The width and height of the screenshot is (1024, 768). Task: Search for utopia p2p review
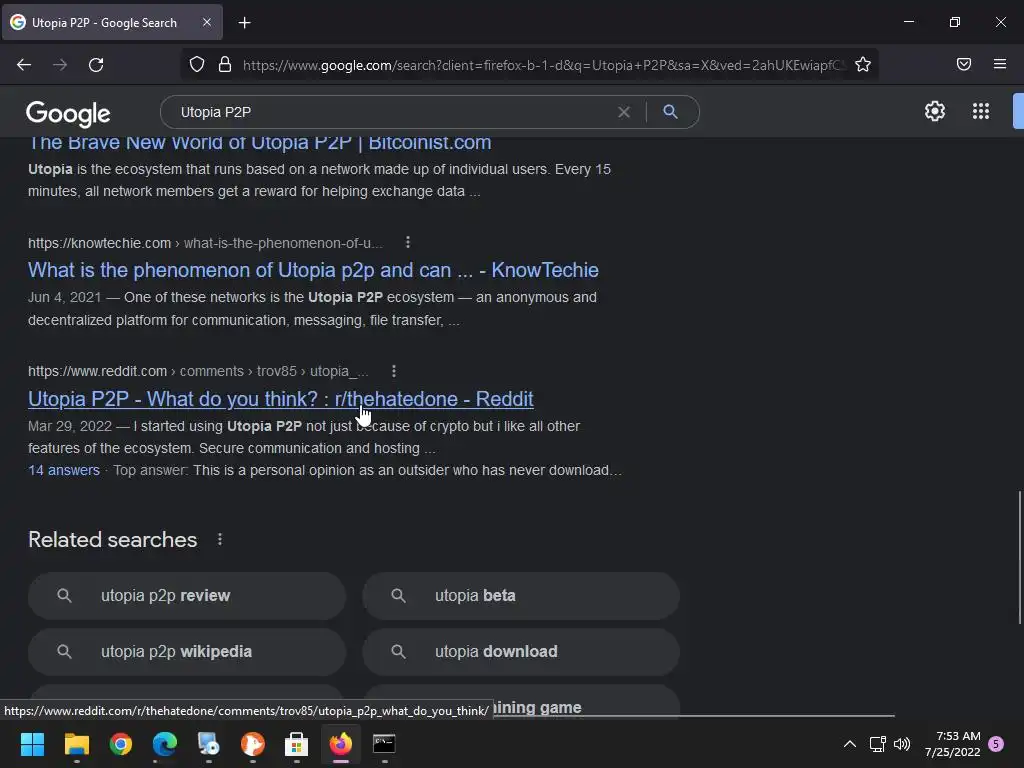(x=187, y=596)
